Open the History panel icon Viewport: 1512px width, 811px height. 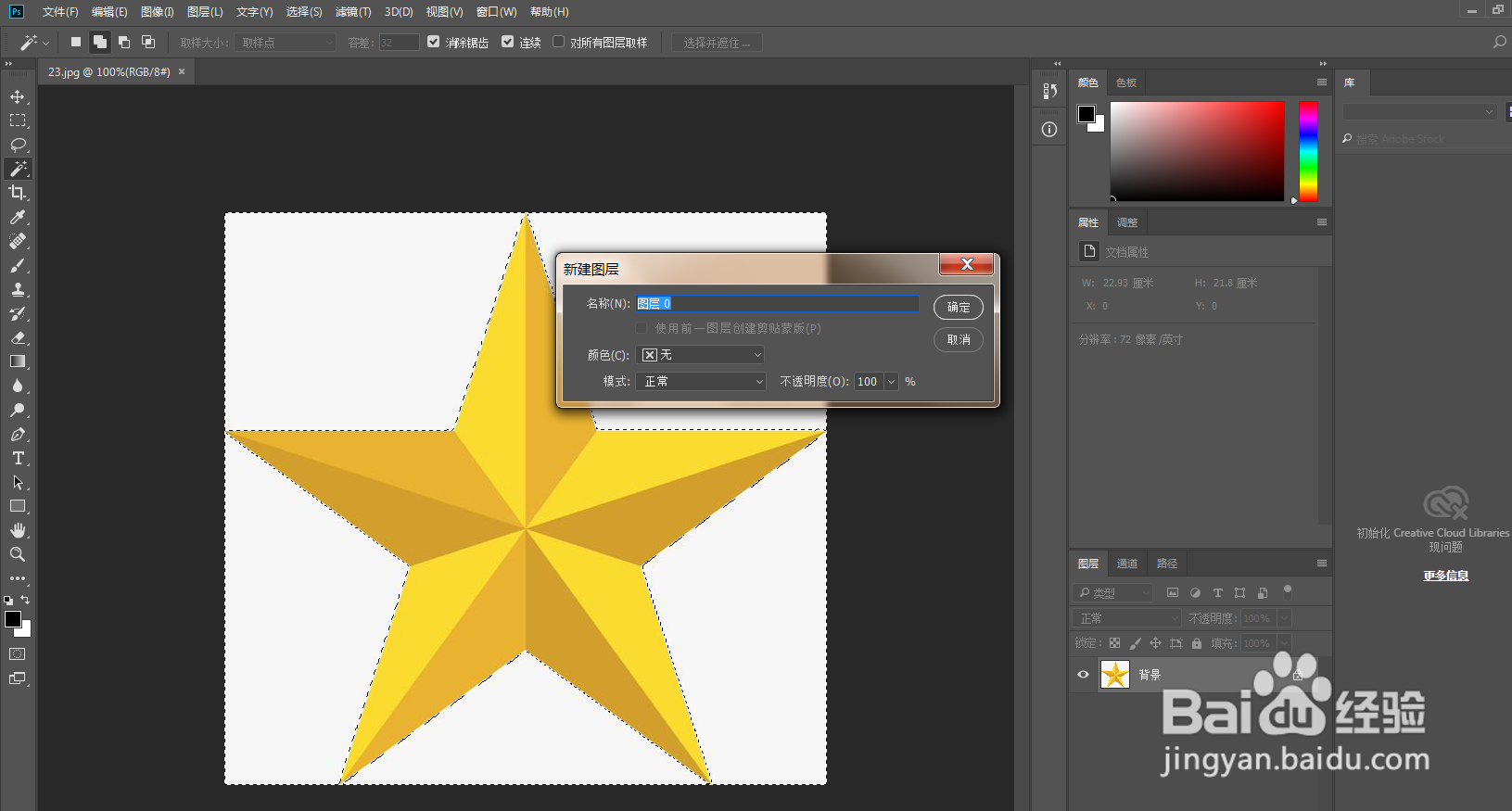(1049, 91)
